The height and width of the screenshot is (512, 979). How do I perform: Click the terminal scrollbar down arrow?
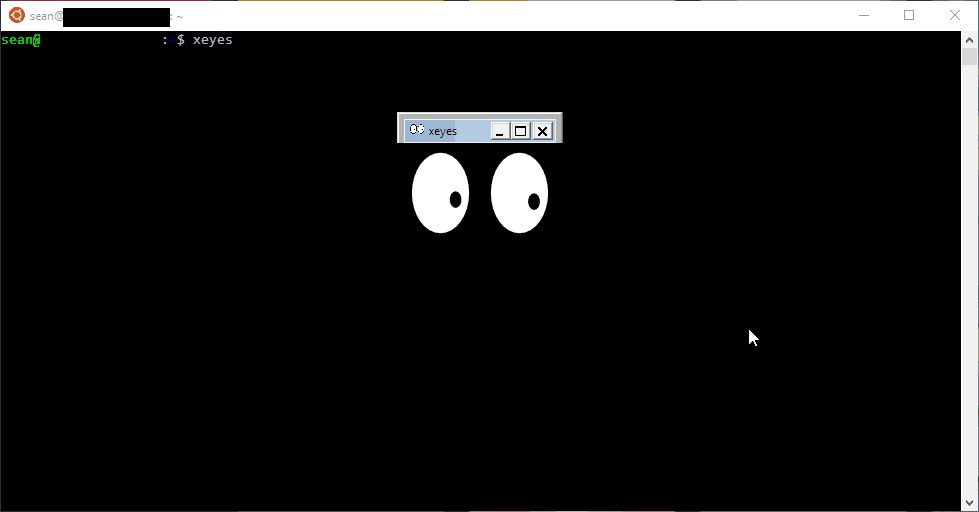tap(969, 503)
